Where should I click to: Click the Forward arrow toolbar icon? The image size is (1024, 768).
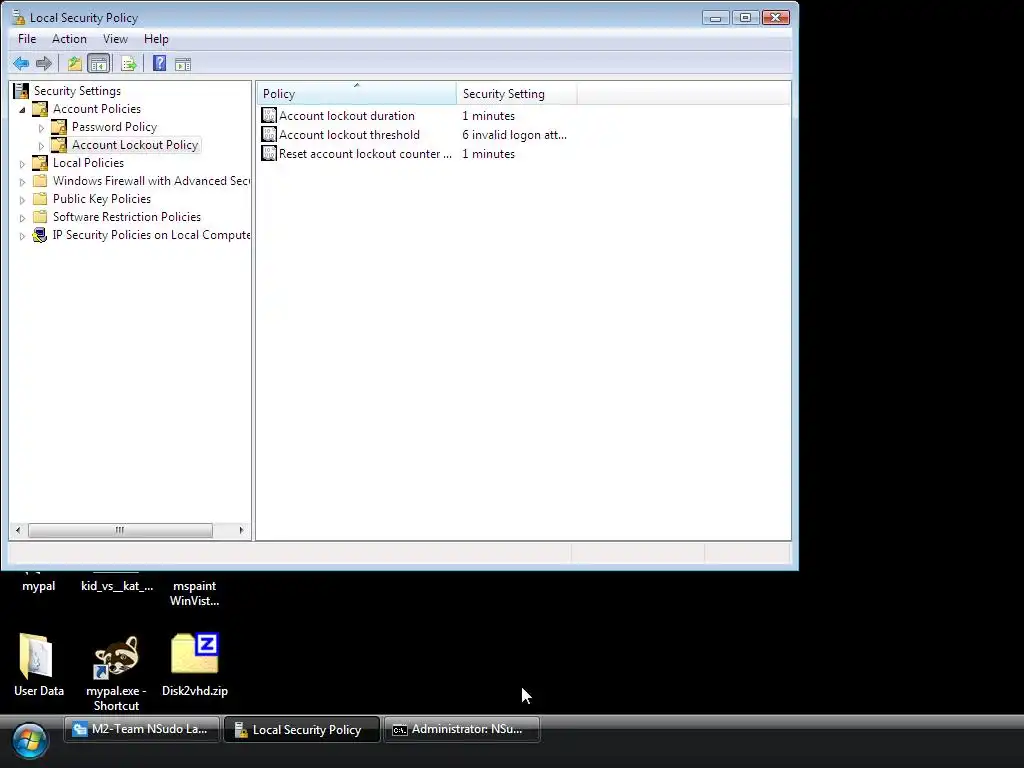point(44,63)
